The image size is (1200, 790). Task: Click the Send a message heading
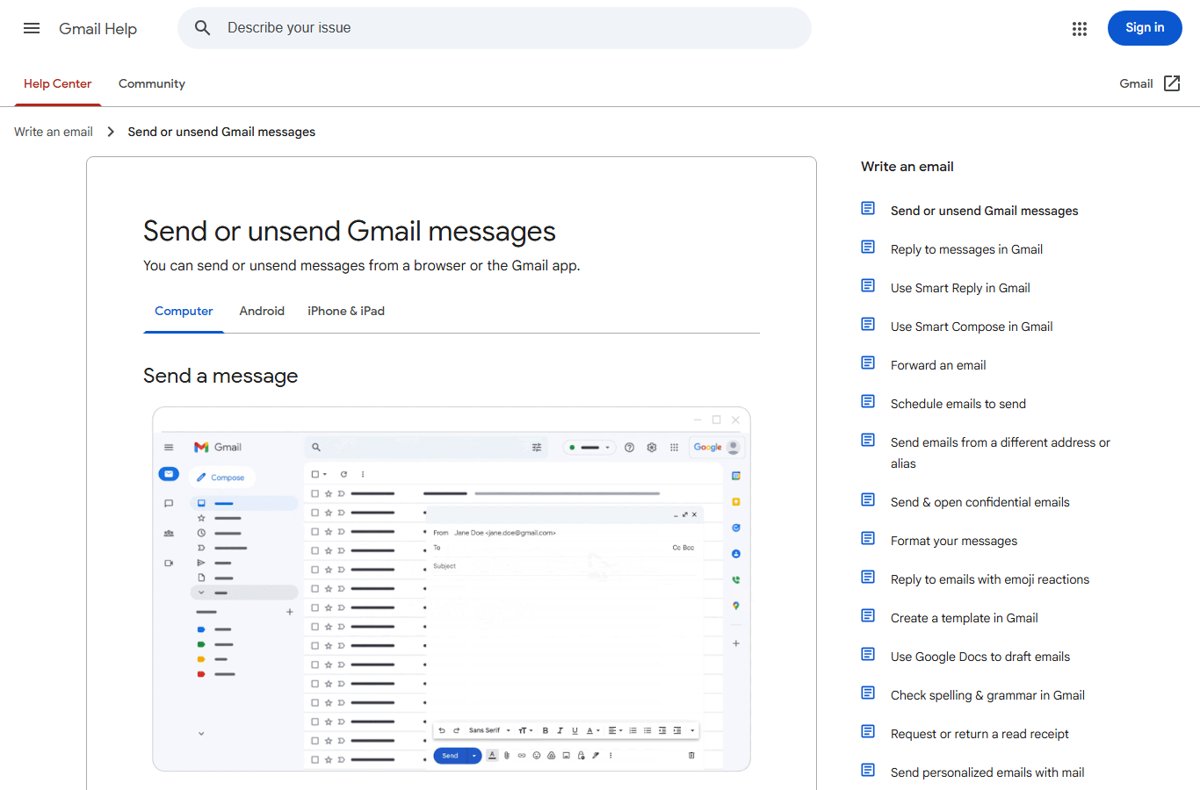pyautogui.click(x=220, y=376)
